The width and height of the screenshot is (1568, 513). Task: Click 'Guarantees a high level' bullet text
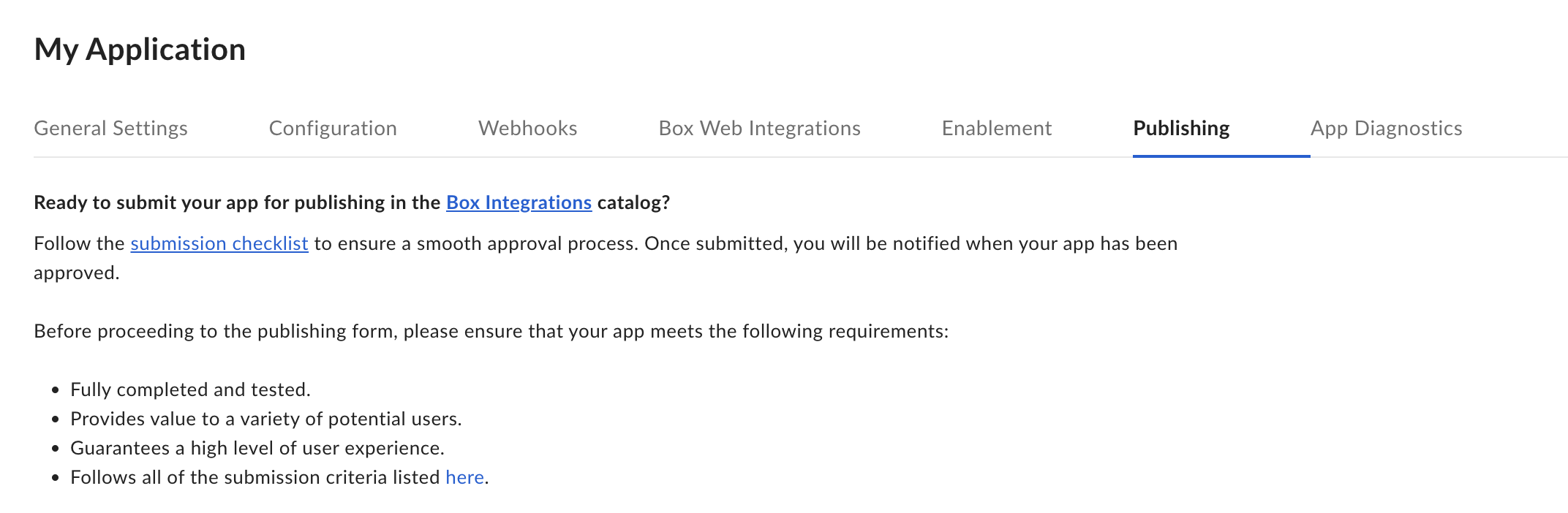click(x=257, y=448)
